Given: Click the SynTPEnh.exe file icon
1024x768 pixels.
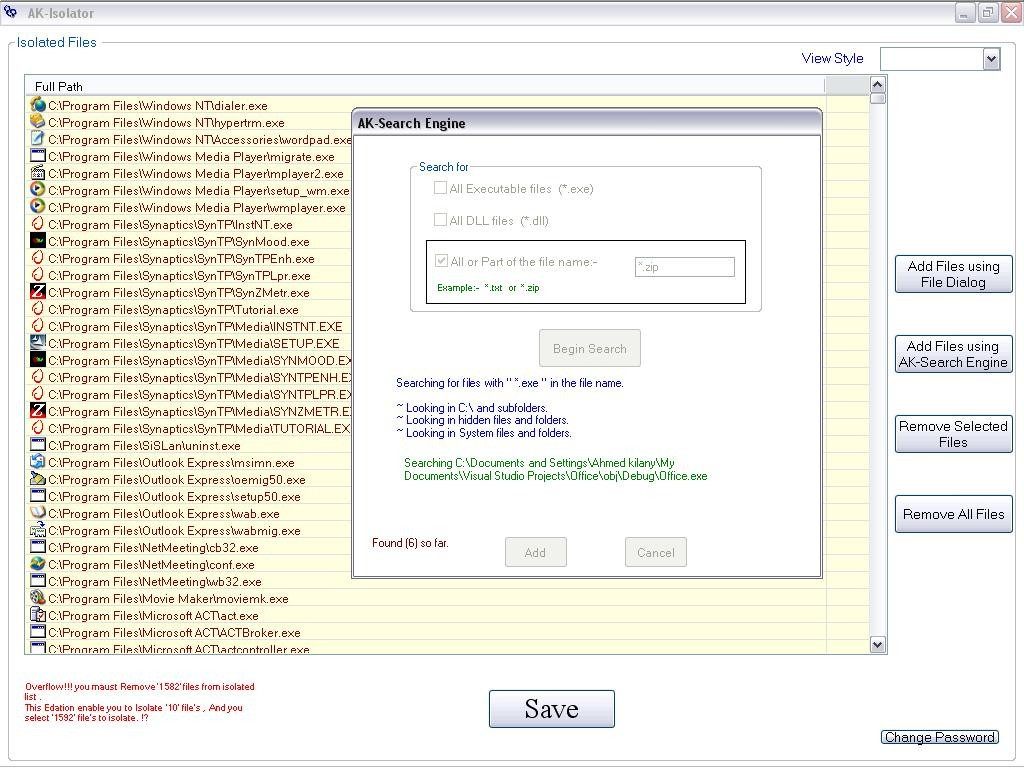Looking at the screenshot, I should (x=38, y=258).
